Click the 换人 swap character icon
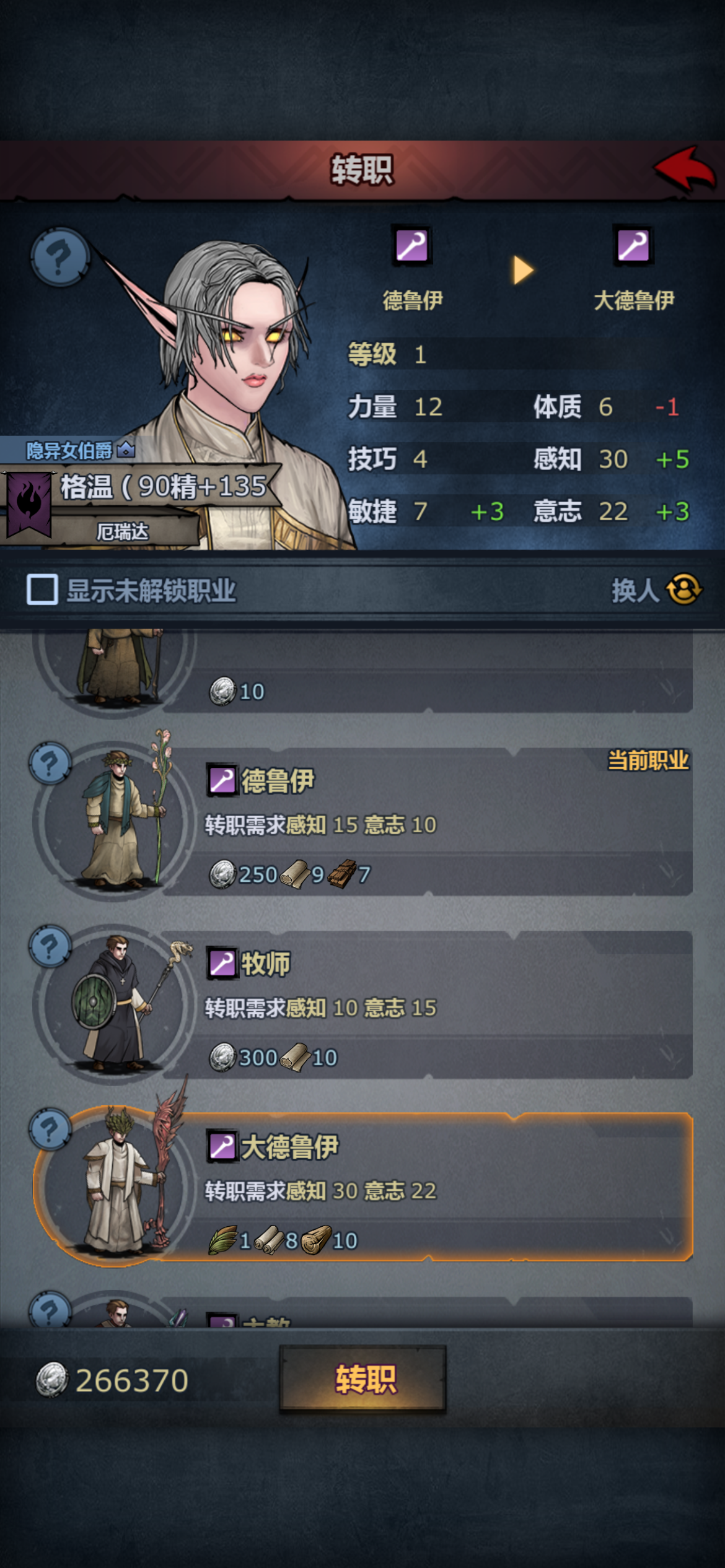The height and width of the screenshot is (1568, 725). [x=684, y=589]
